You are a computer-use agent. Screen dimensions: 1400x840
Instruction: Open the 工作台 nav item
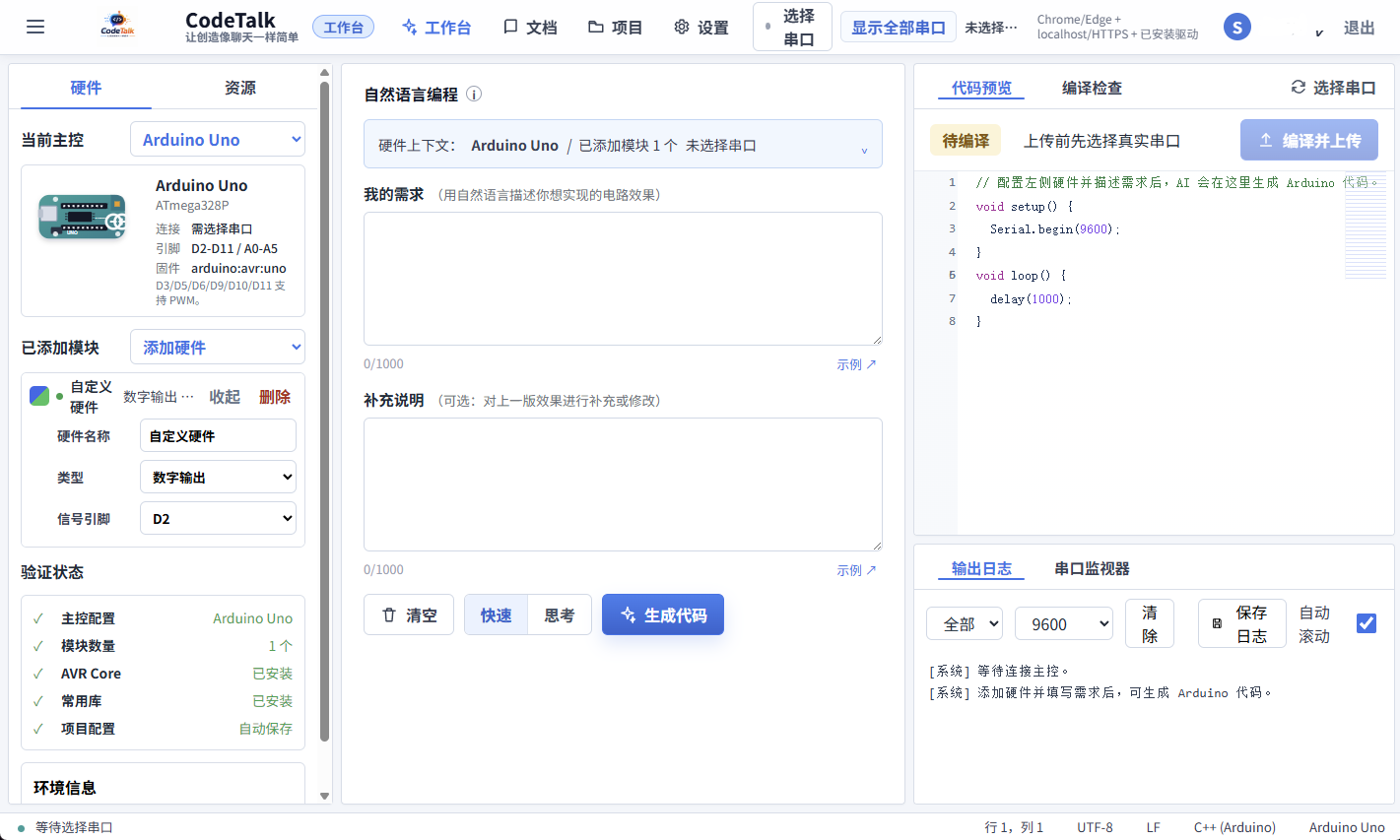(436, 28)
